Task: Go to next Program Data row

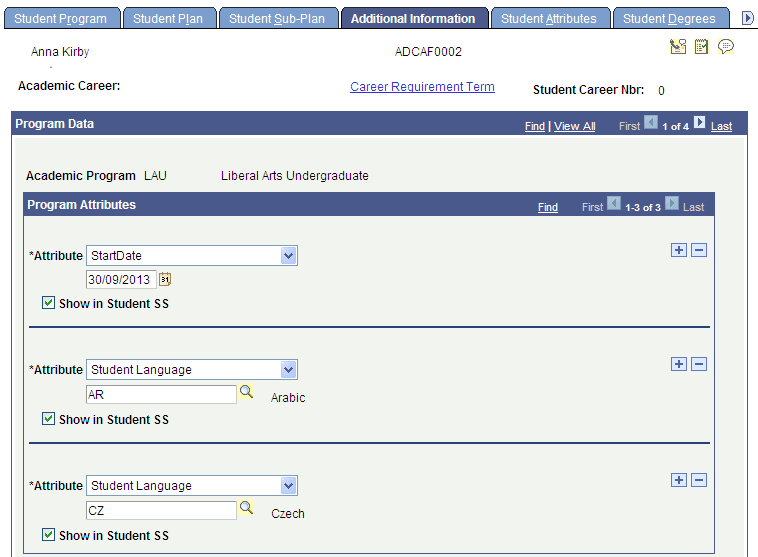Action: [700, 122]
